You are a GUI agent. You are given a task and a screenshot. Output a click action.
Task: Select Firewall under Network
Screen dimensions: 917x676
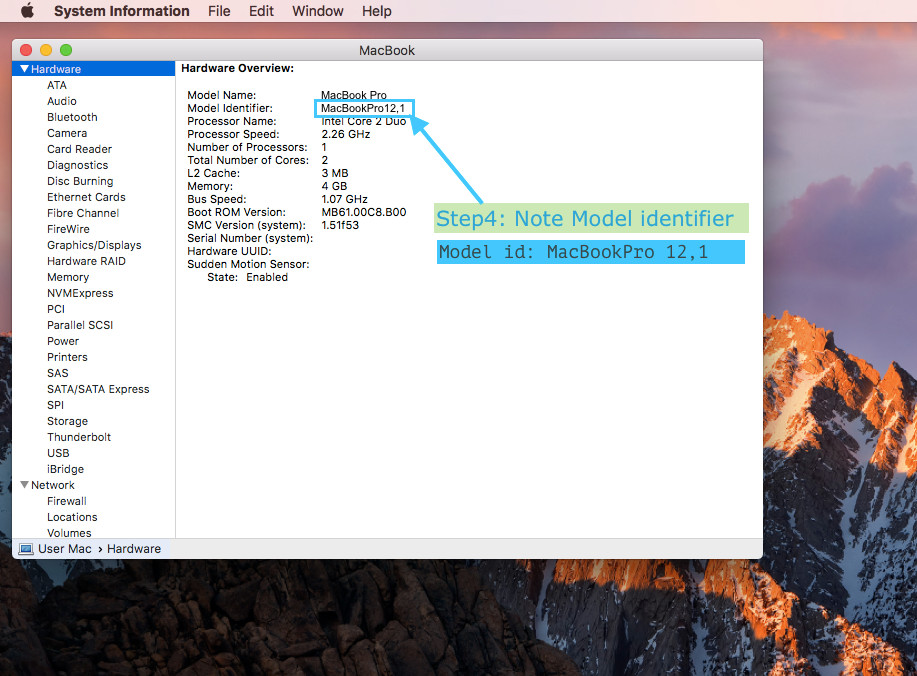(x=67, y=501)
